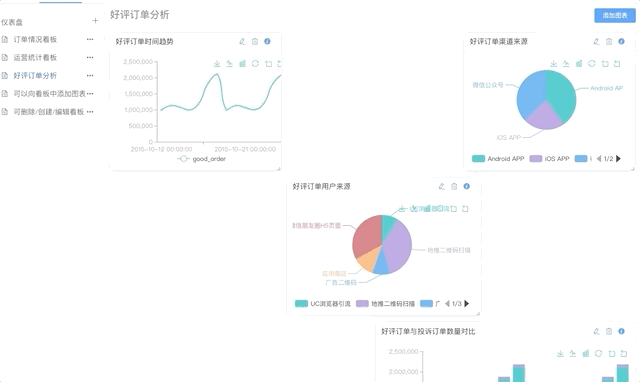The image size is (640, 382).
Task: Open more options for 可以向看板中添加图表
Action: [90, 93]
